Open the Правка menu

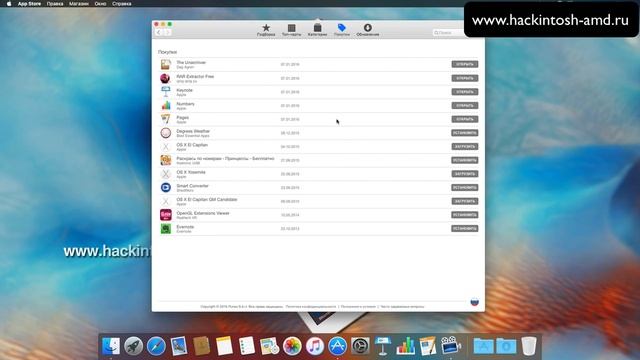55,4
